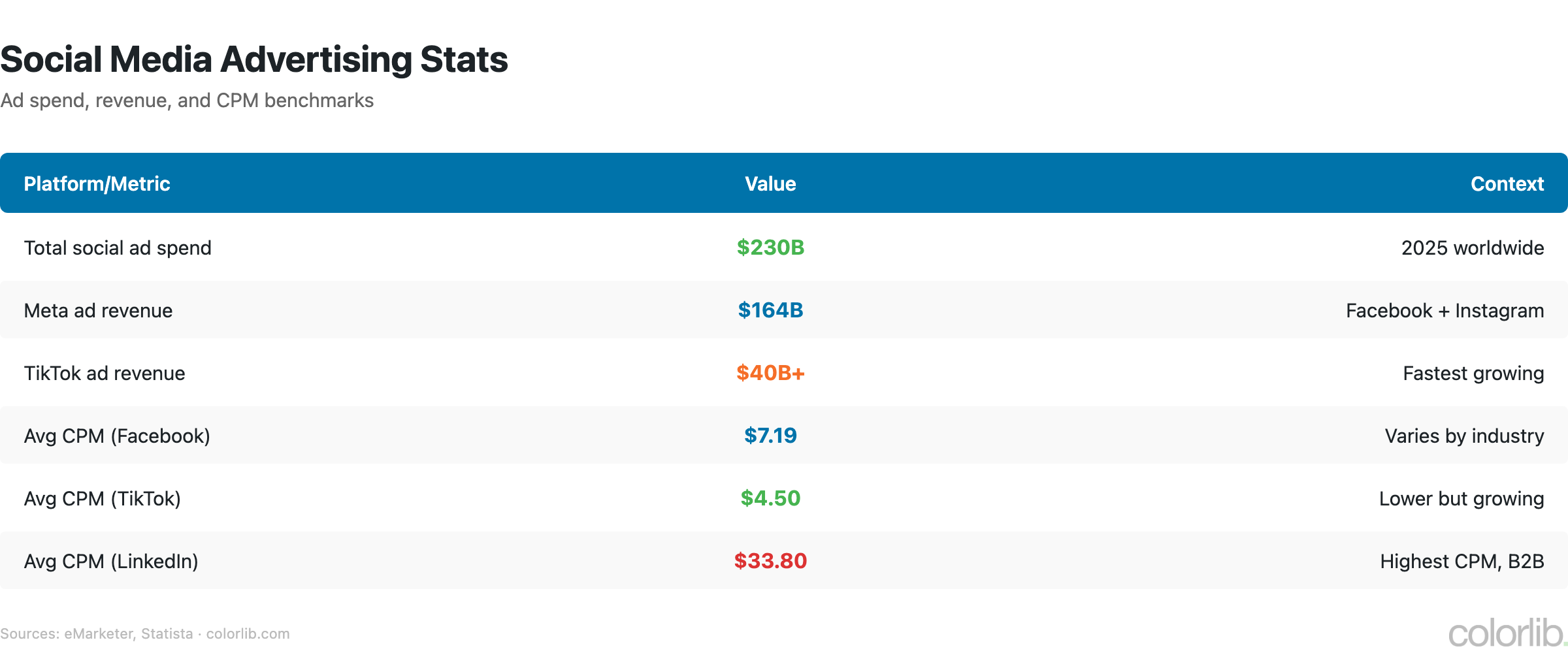Select the Avg CPM (Facebook) label
The image size is (1568, 670).
(117, 436)
